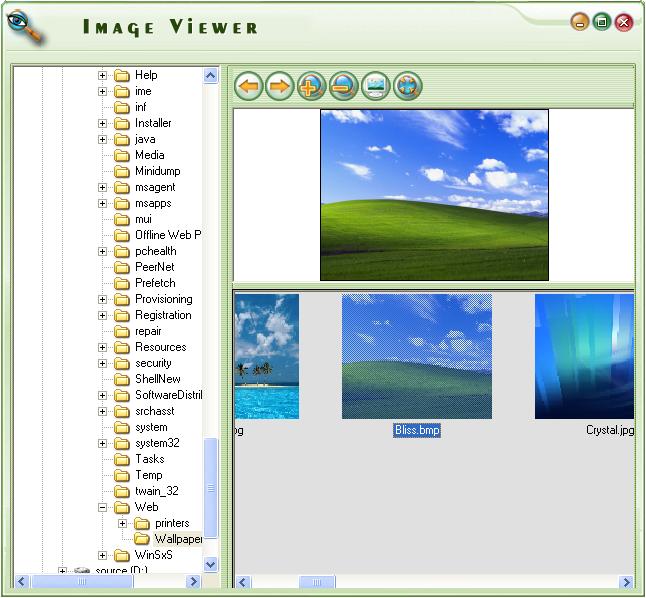Image resolution: width=646 pixels, height=598 pixels.
Task: Click the folder icon next to Prefetch
Action: (x=122, y=284)
